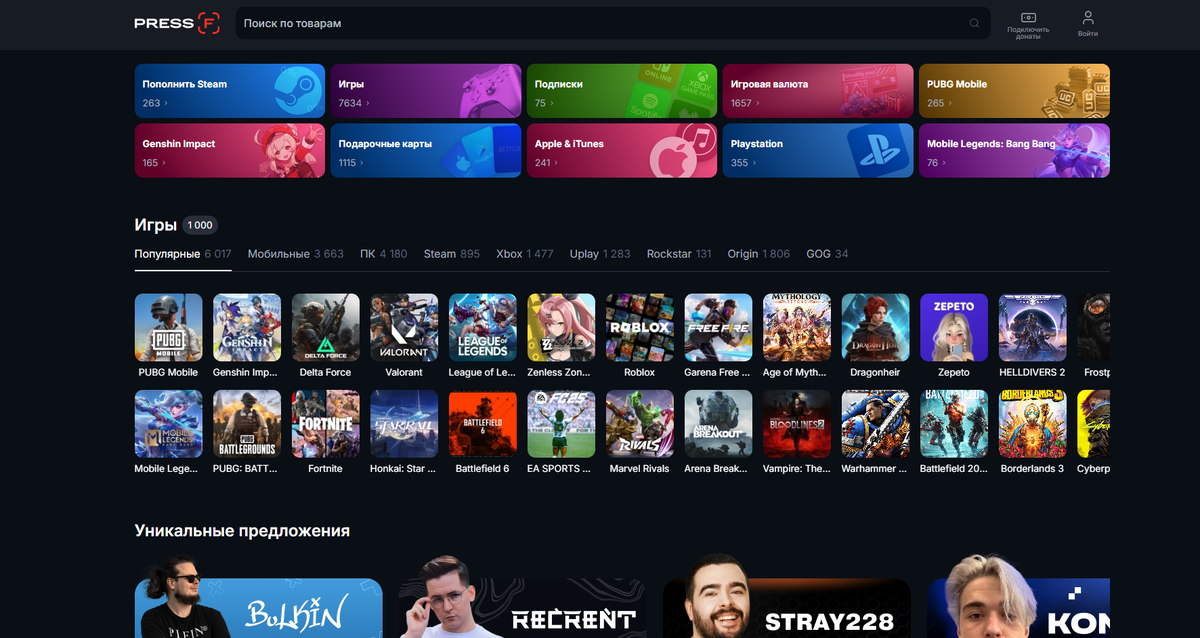1200x638 pixels.
Task: Open the Подключить донаты icon
Action: pyautogui.click(x=1028, y=18)
